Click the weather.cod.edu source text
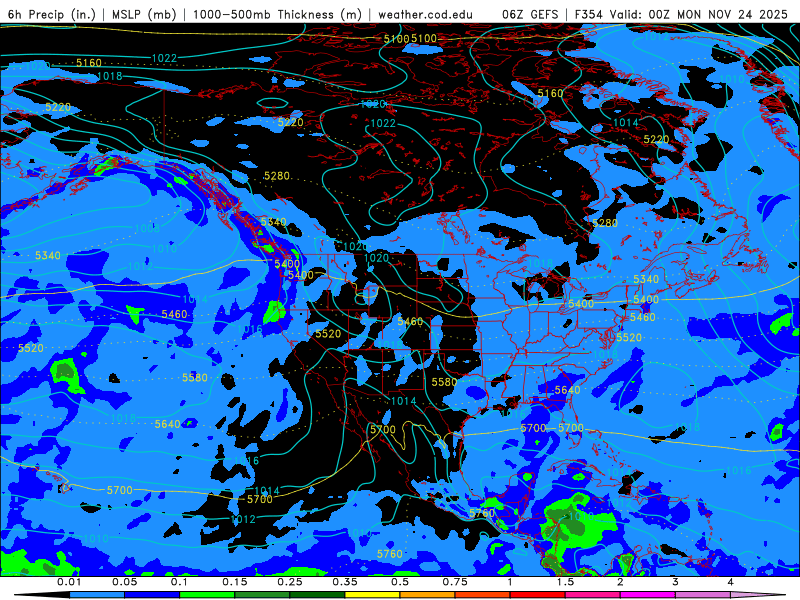This screenshot has width=800, height=600. coord(425,14)
